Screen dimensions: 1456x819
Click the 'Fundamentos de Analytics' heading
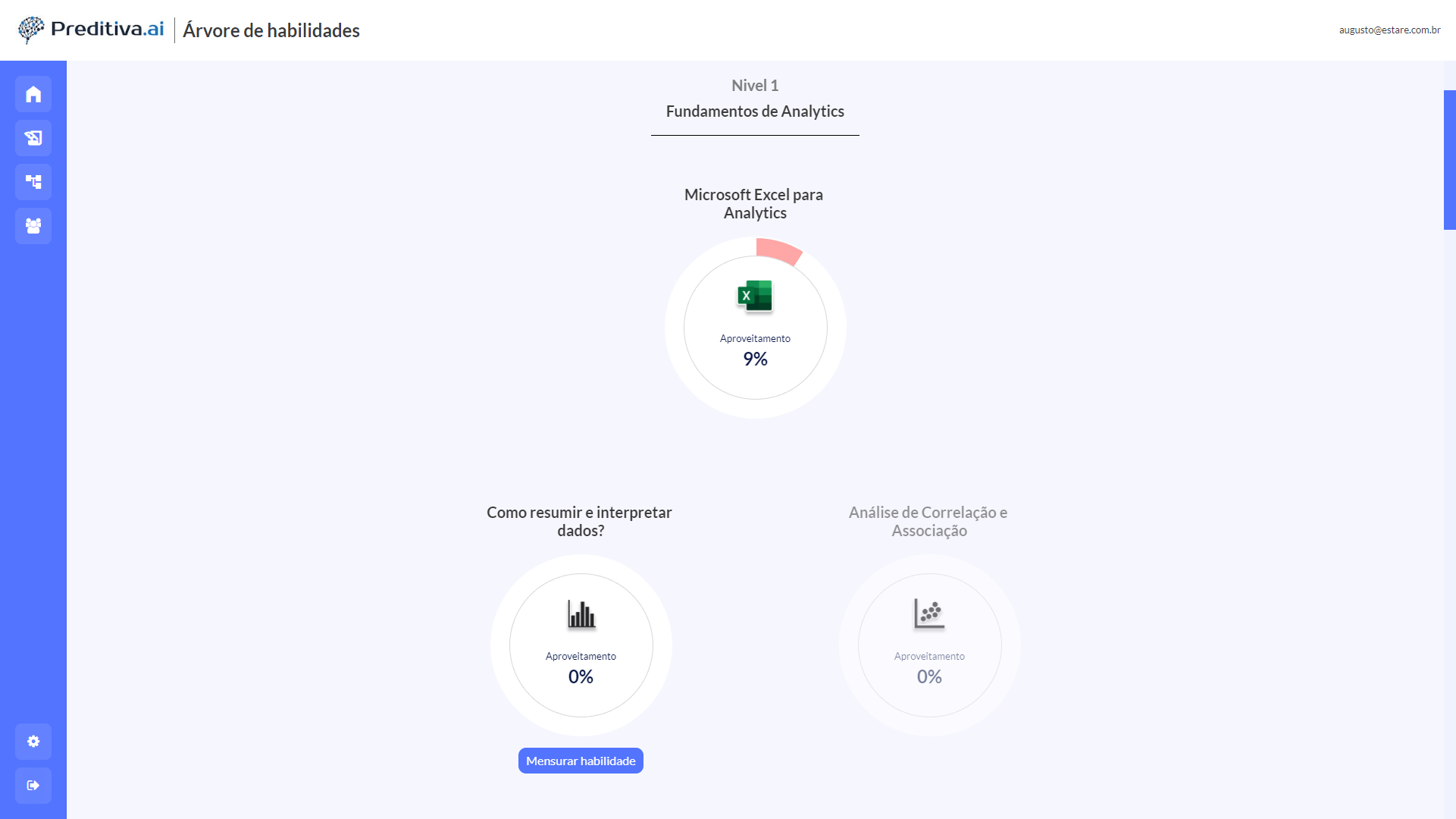755,111
